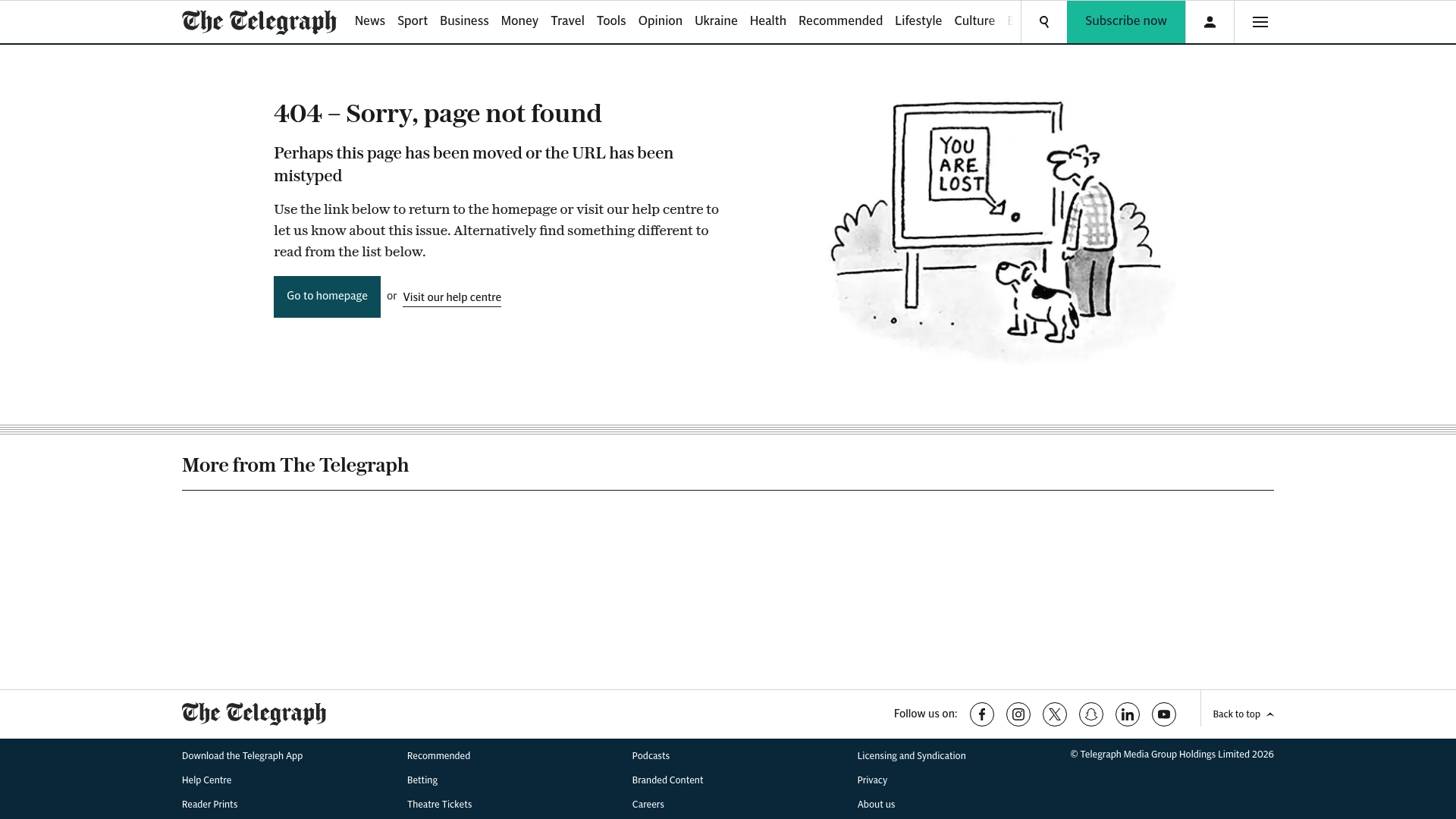Go to the News section
Screen dimensions: 1456x819
[x=370, y=21]
